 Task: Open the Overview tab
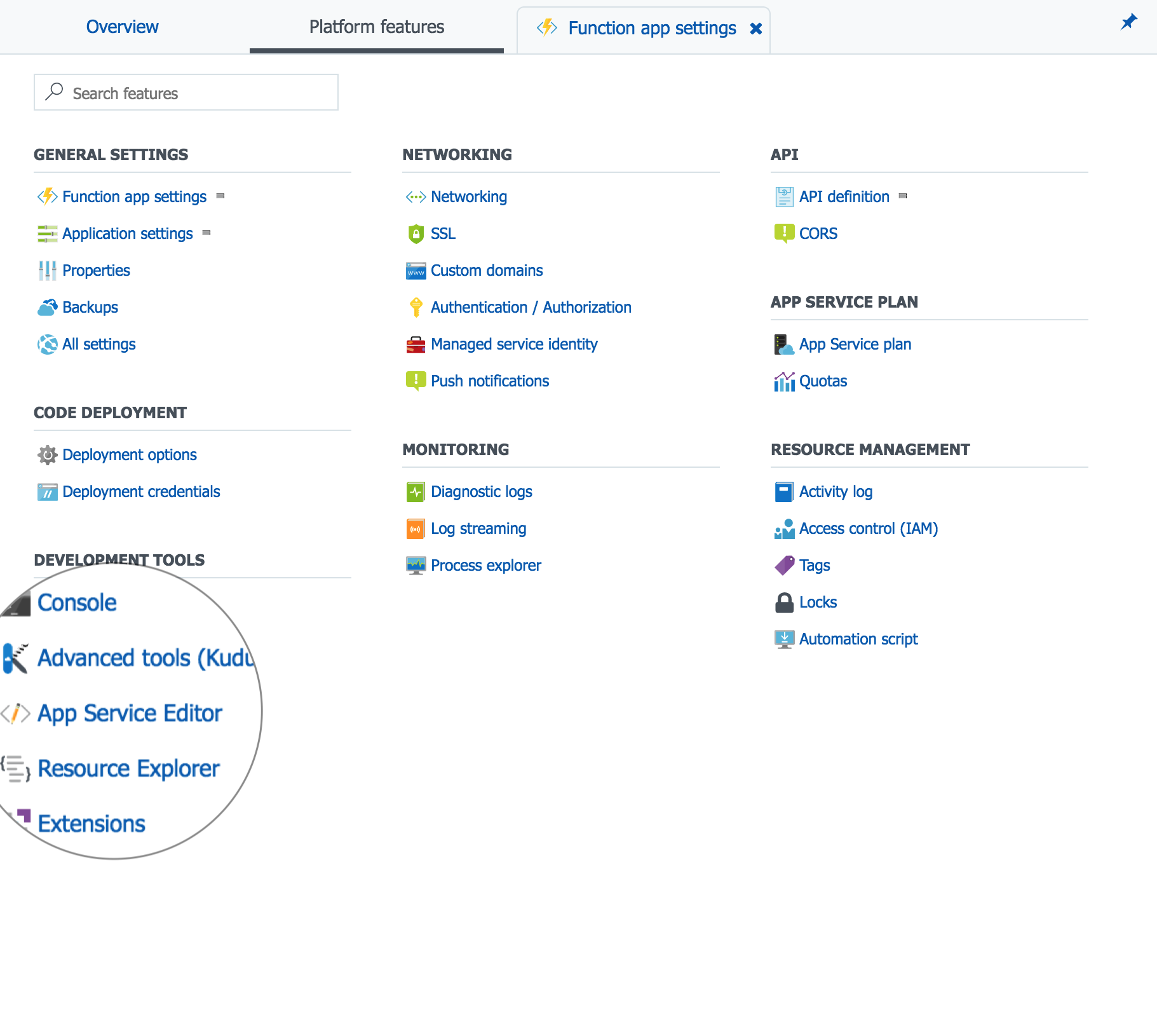[x=122, y=27]
